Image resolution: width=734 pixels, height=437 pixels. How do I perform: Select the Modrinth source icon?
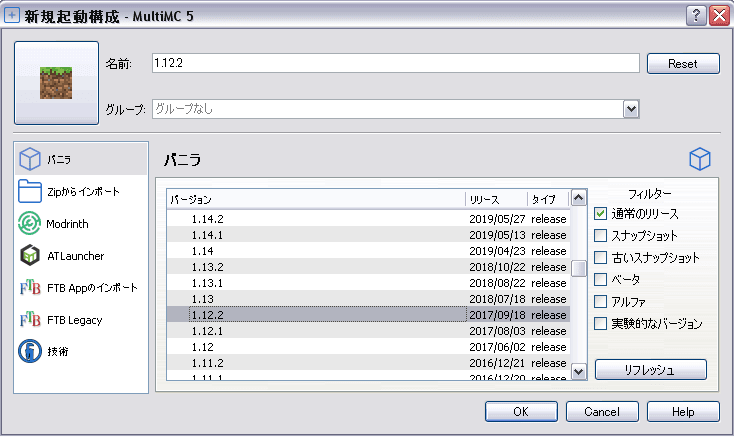point(30,223)
